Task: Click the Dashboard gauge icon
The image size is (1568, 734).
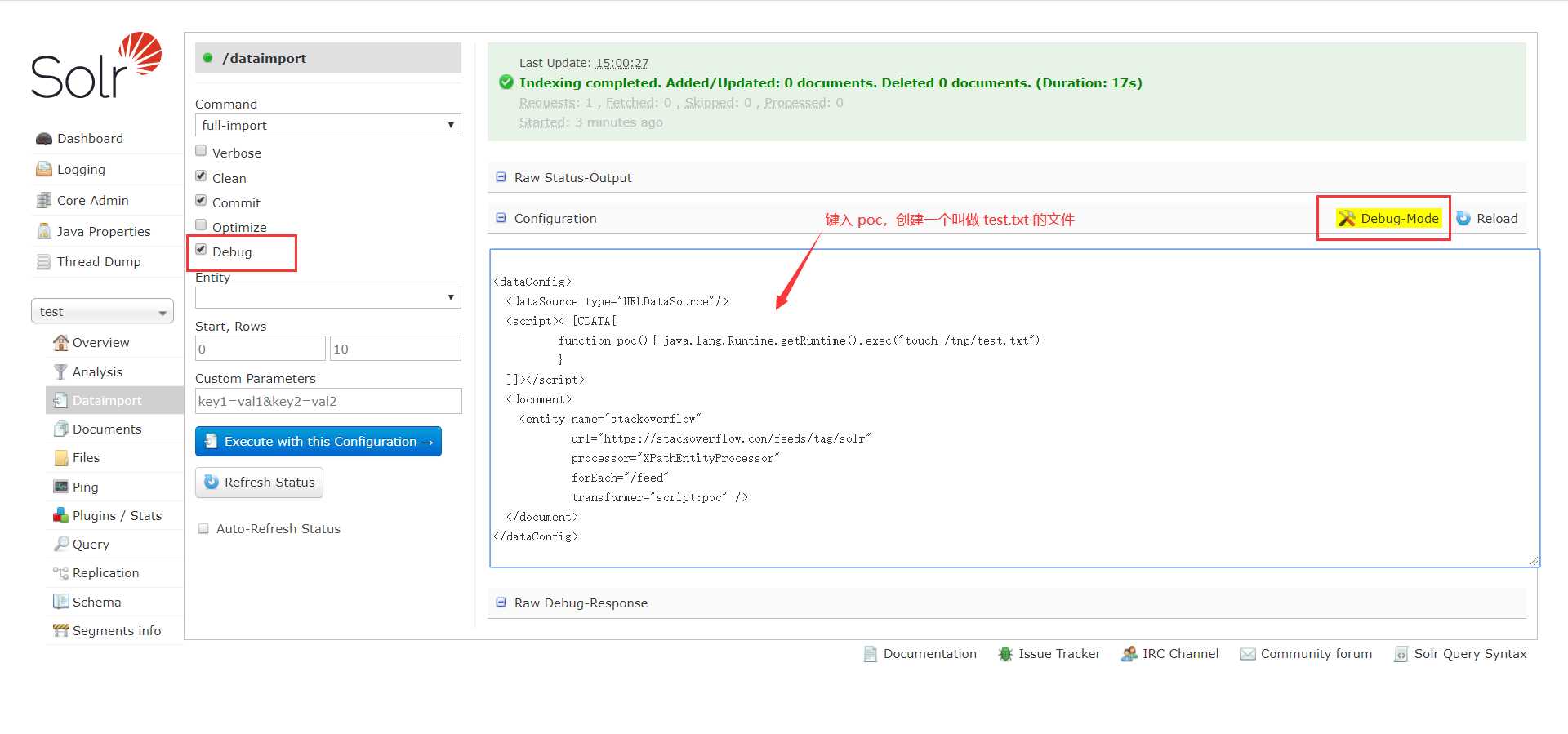Action: coord(44,139)
